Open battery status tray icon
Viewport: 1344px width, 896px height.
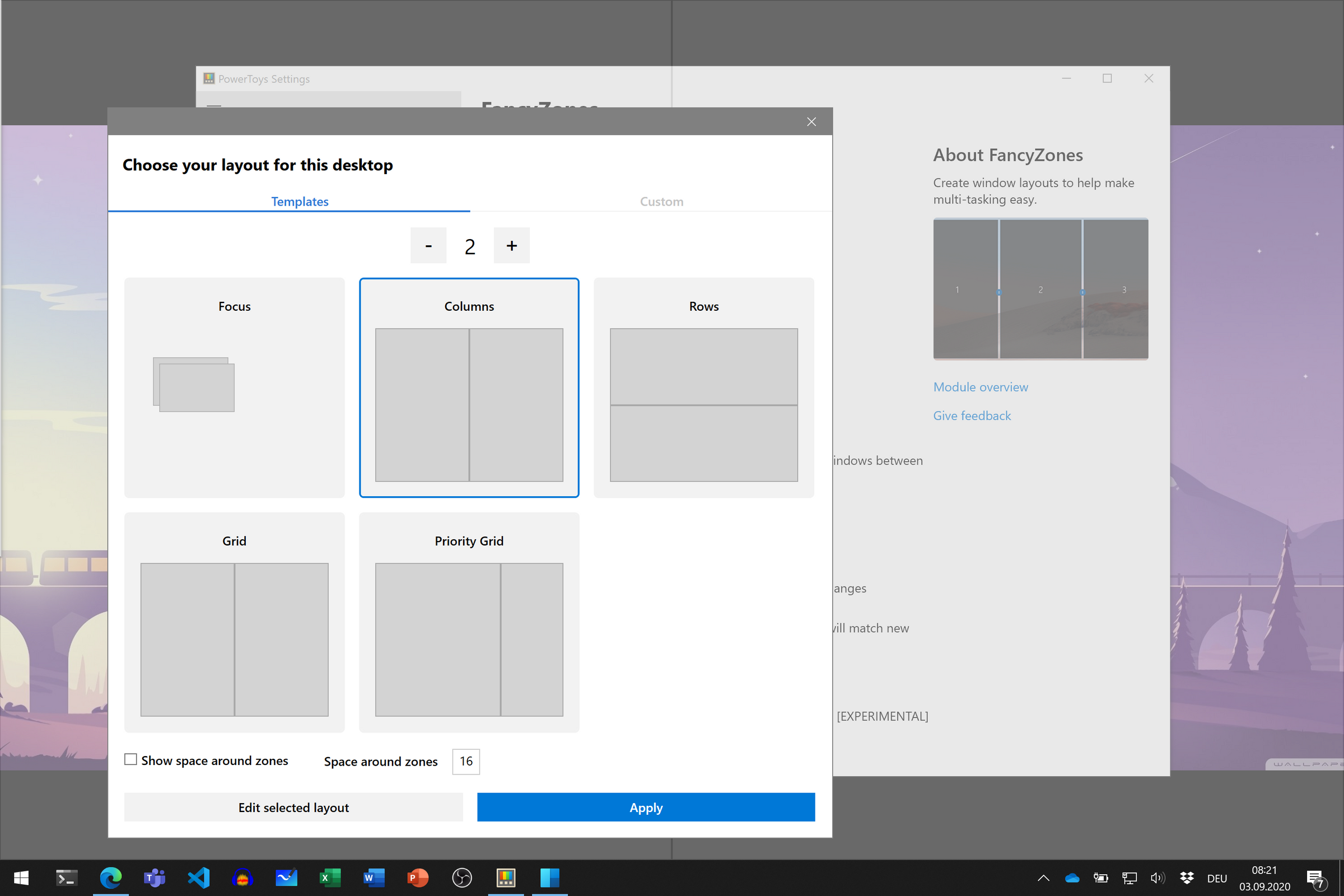[x=1100, y=878]
